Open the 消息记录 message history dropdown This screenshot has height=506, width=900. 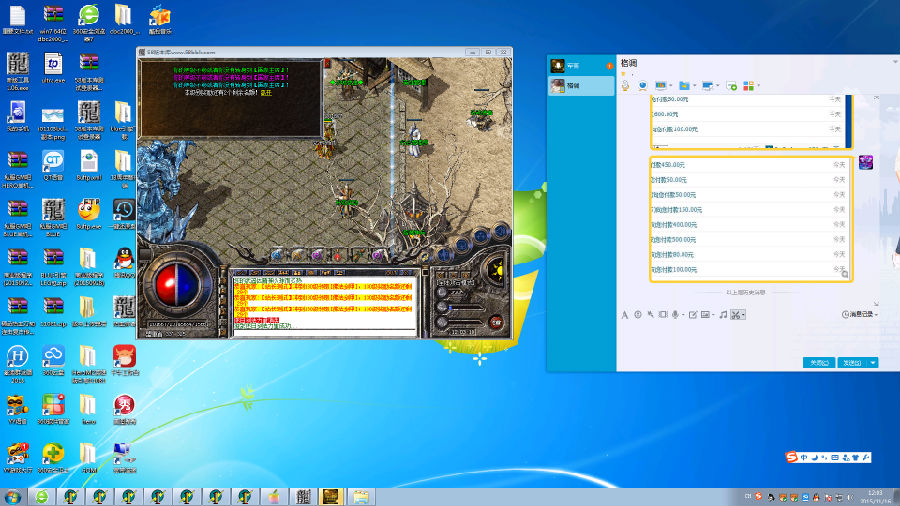coord(860,314)
